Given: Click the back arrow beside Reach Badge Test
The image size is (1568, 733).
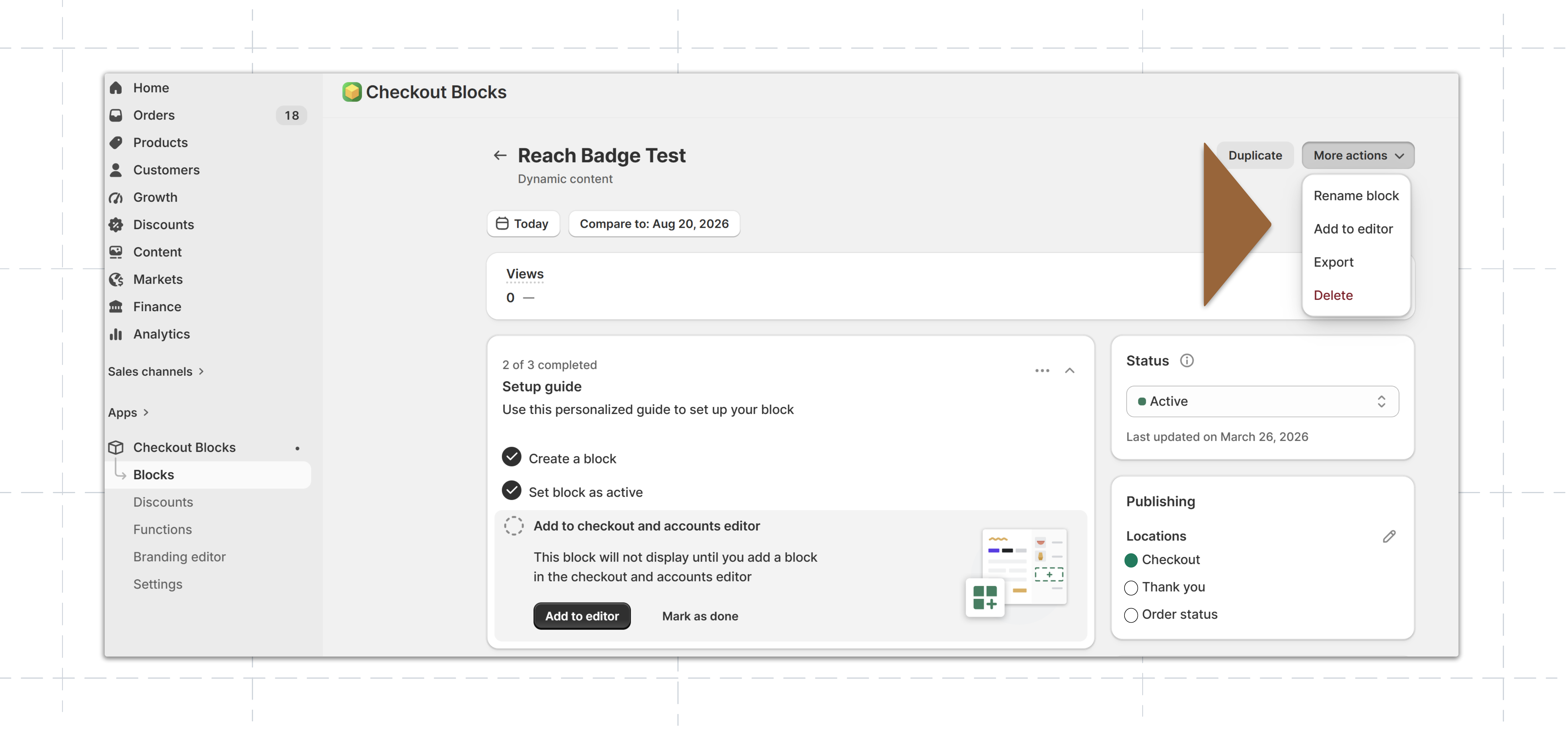Looking at the screenshot, I should (x=500, y=156).
